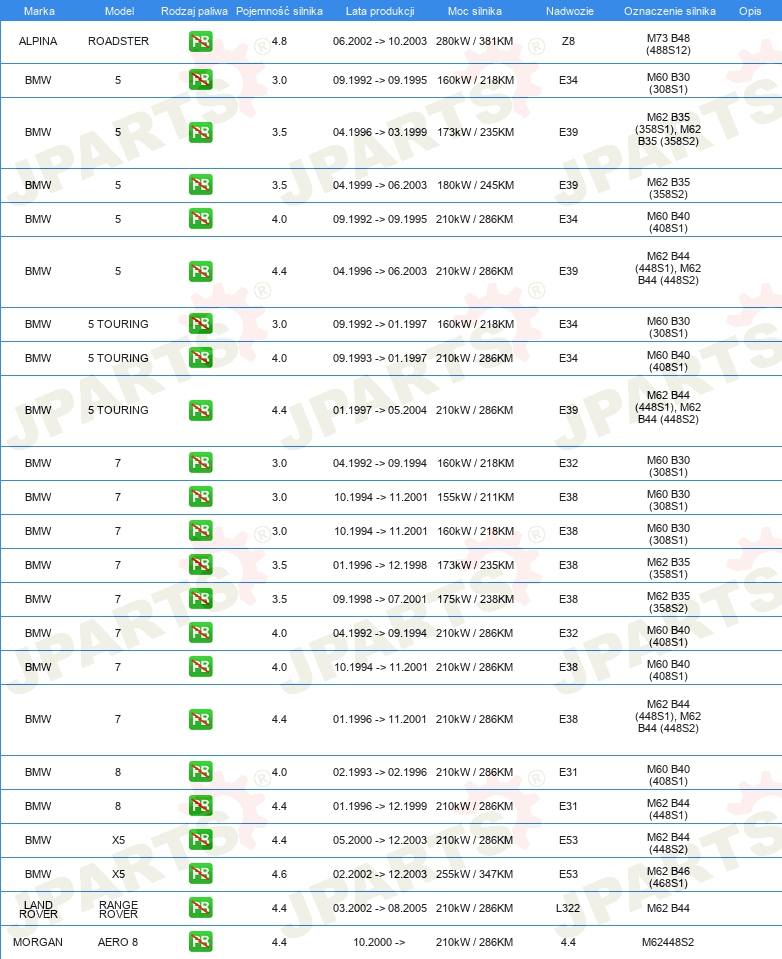This screenshot has height=959, width=782.
Task: Click the fuel icon for the BMW 5 180kW / 245KM row
Action: (201, 185)
